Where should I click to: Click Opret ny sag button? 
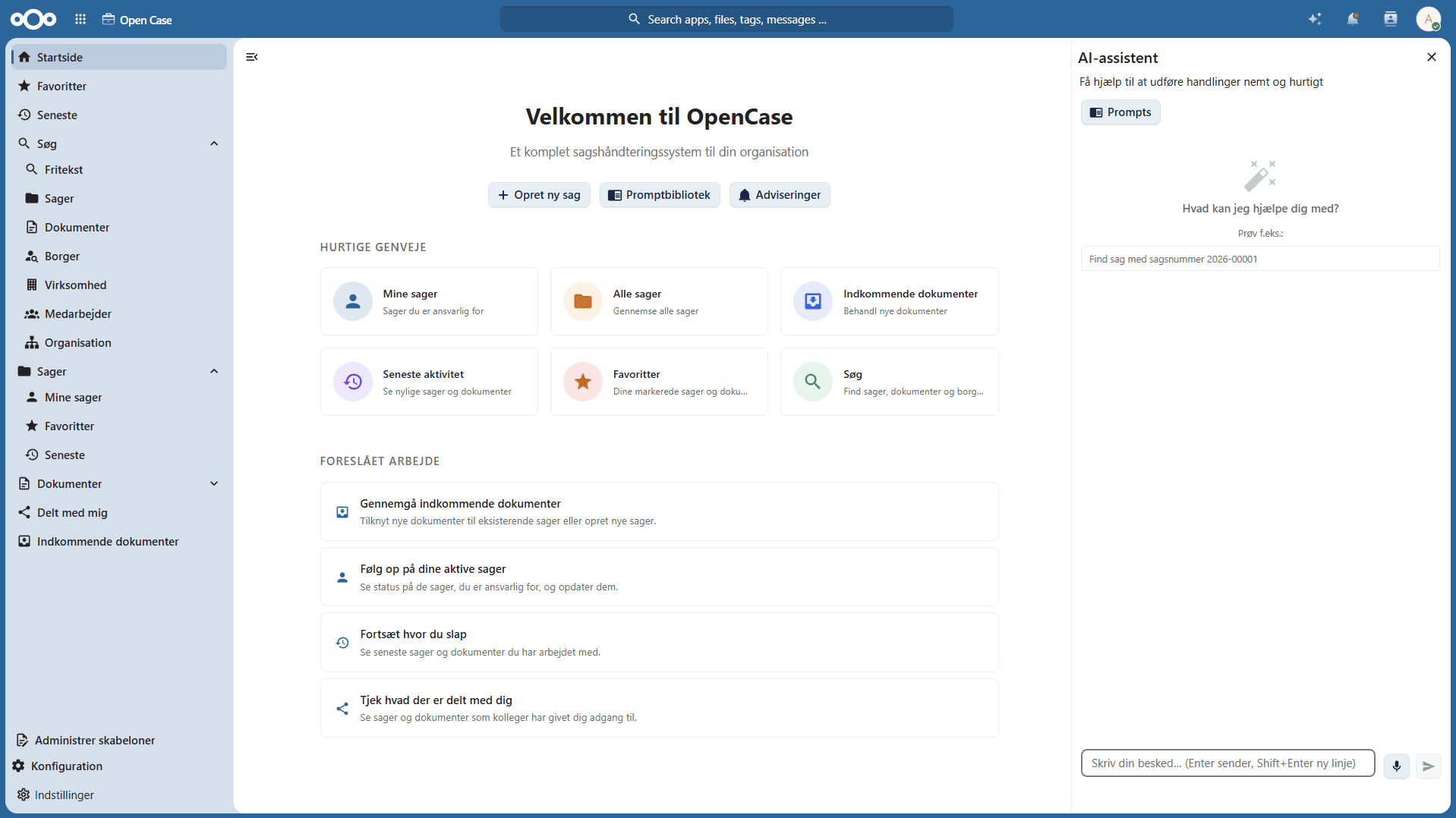pos(539,195)
